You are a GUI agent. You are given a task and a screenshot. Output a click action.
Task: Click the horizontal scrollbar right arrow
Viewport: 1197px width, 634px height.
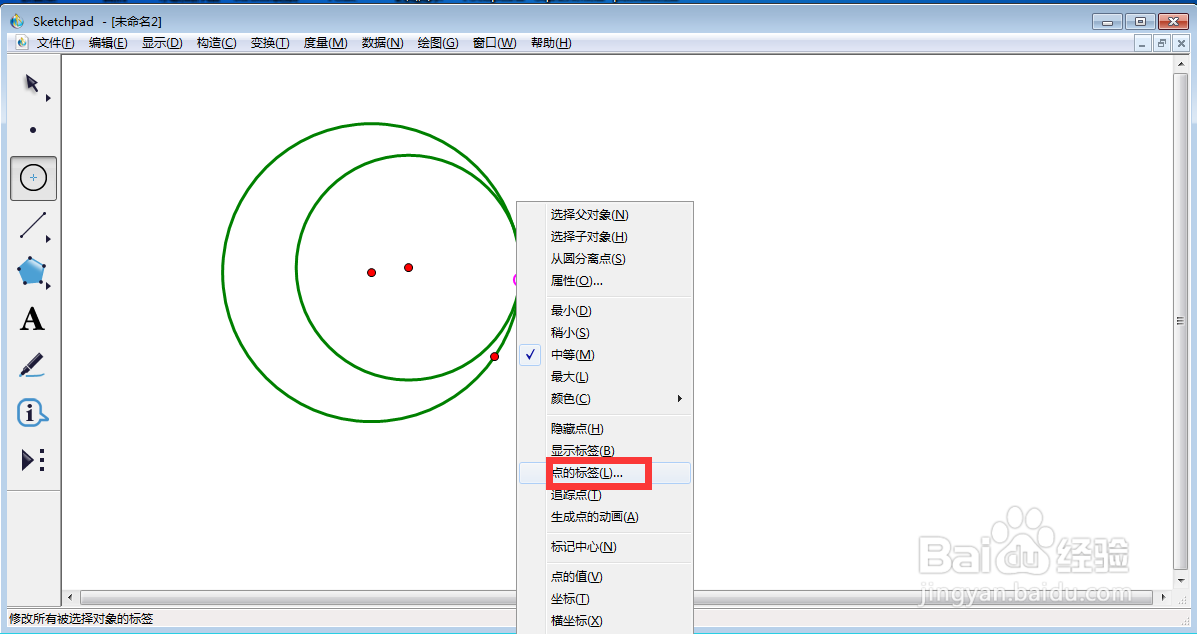1164,597
